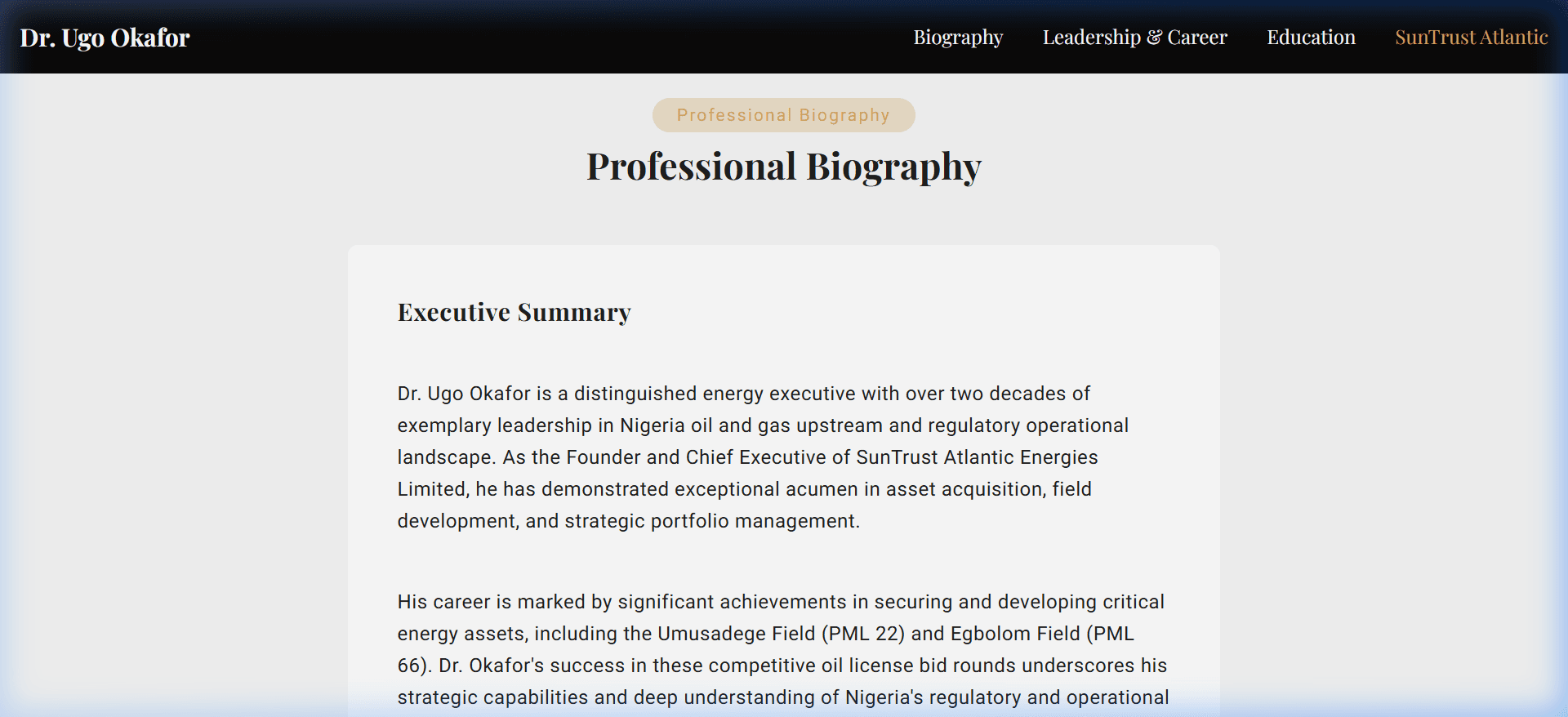
Task: Click the second paragraph about career achievements
Action: (x=776, y=649)
